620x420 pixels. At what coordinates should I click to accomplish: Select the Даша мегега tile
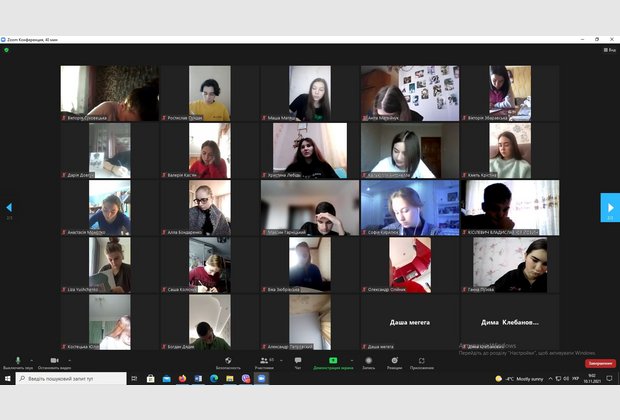click(410, 322)
